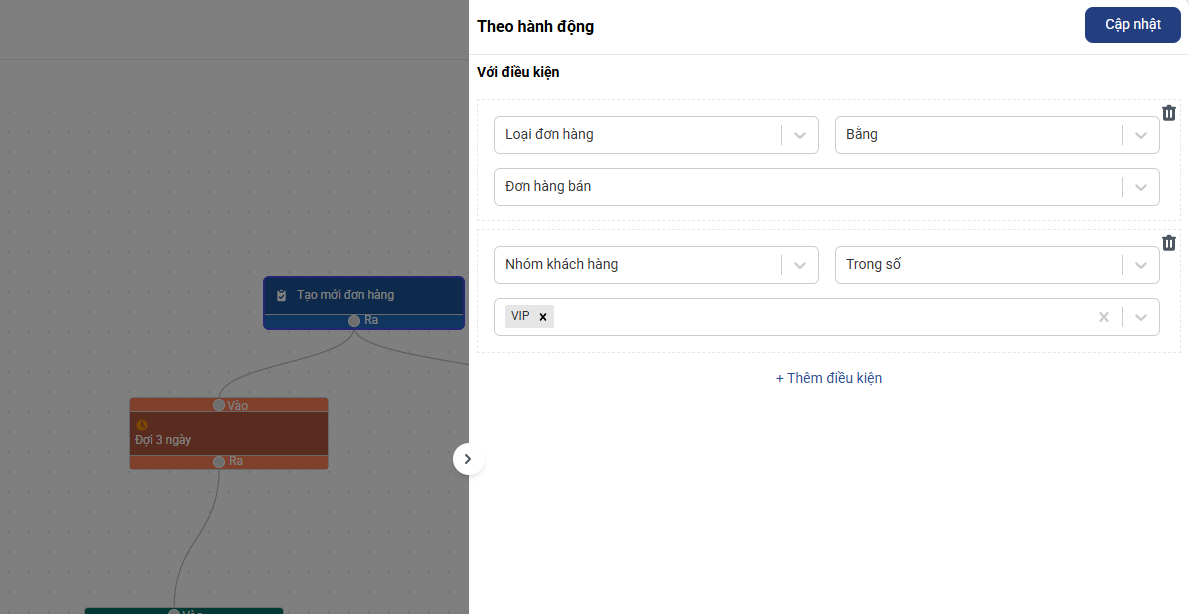Open the Loại đơn hàng dropdown

(799, 135)
